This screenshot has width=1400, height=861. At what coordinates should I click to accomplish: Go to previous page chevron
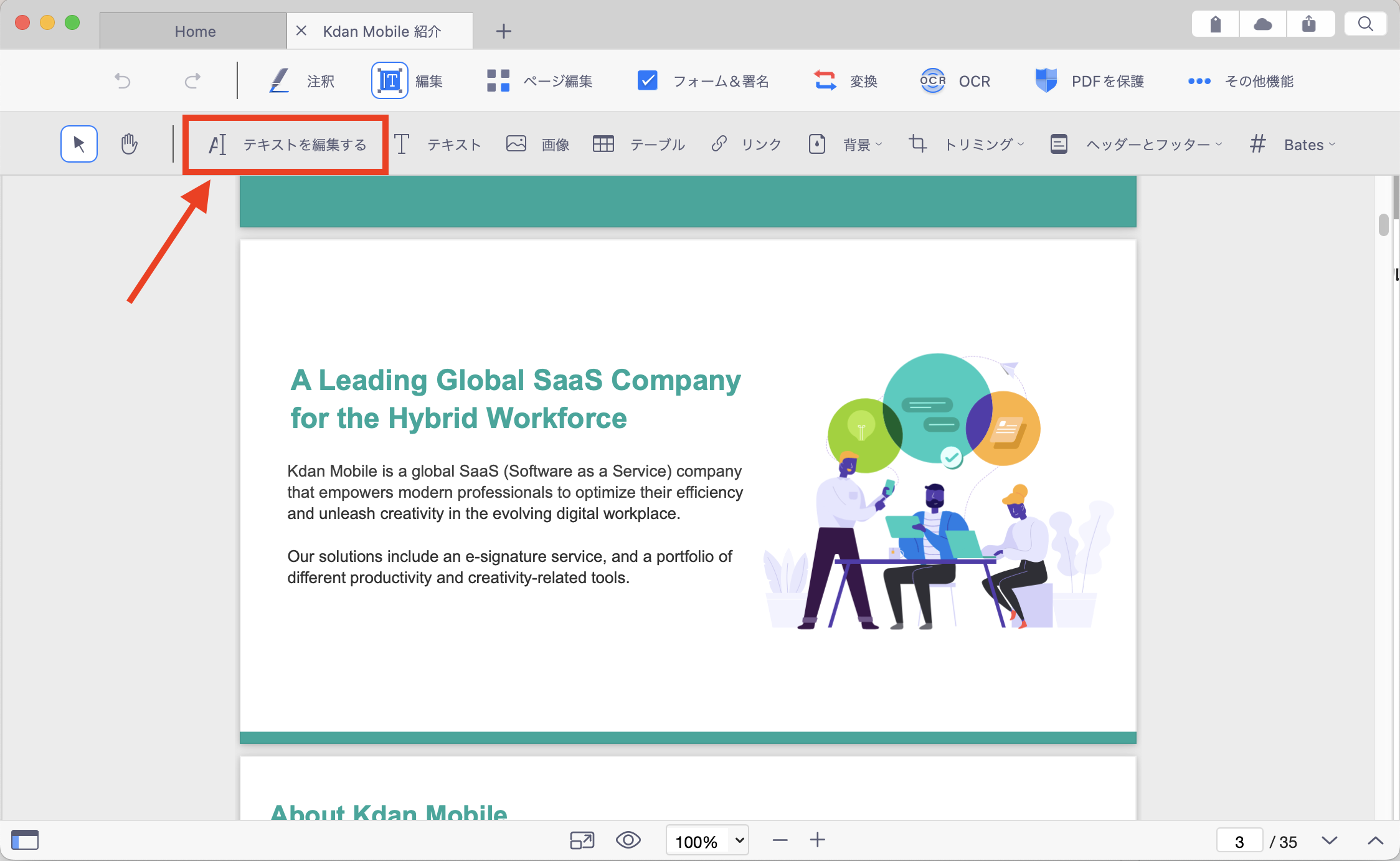1376,840
